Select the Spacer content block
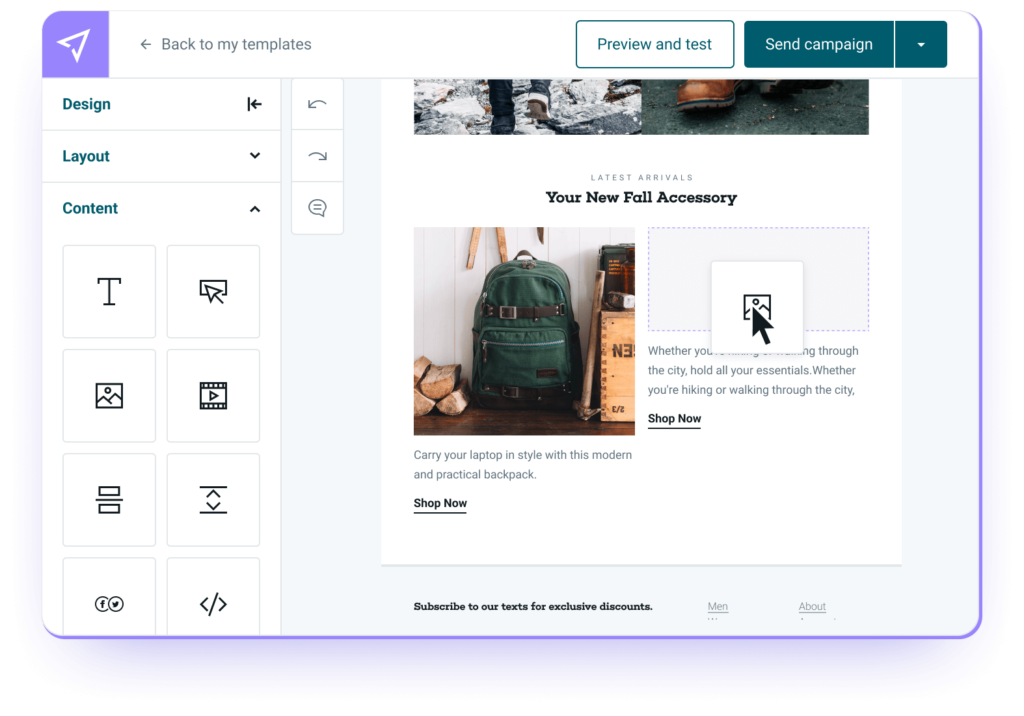 pos(213,500)
